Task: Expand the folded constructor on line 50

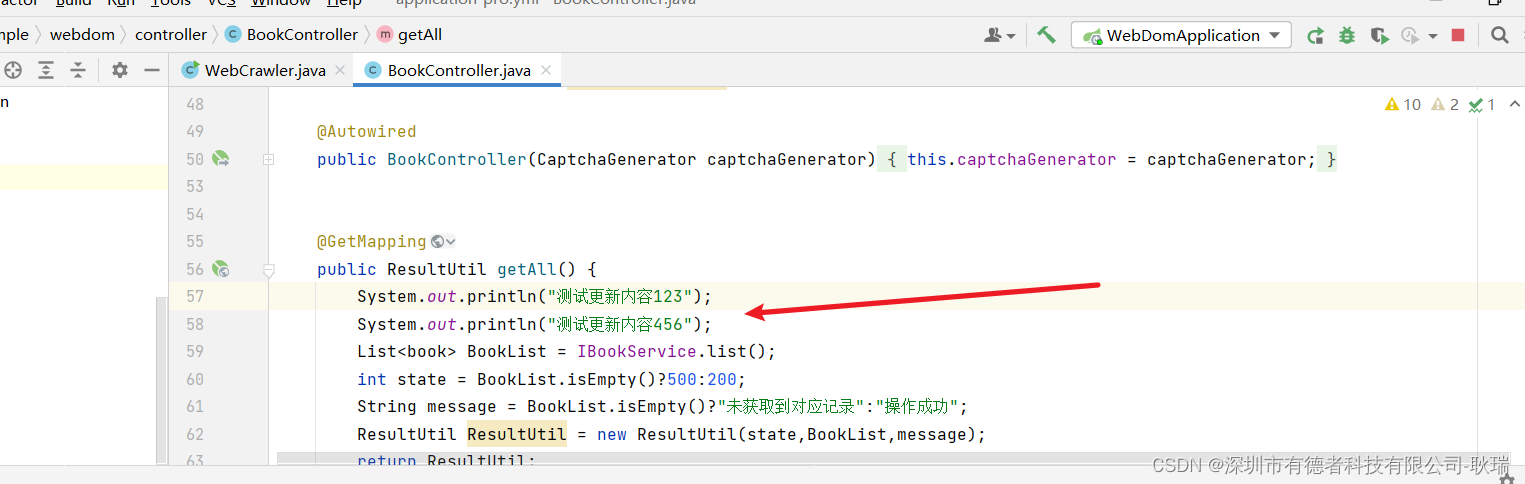Action: (269, 159)
